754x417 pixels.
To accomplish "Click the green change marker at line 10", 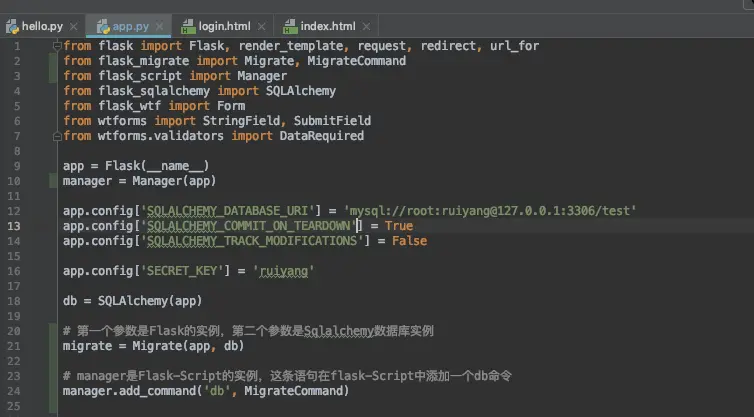I will tap(53, 181).
